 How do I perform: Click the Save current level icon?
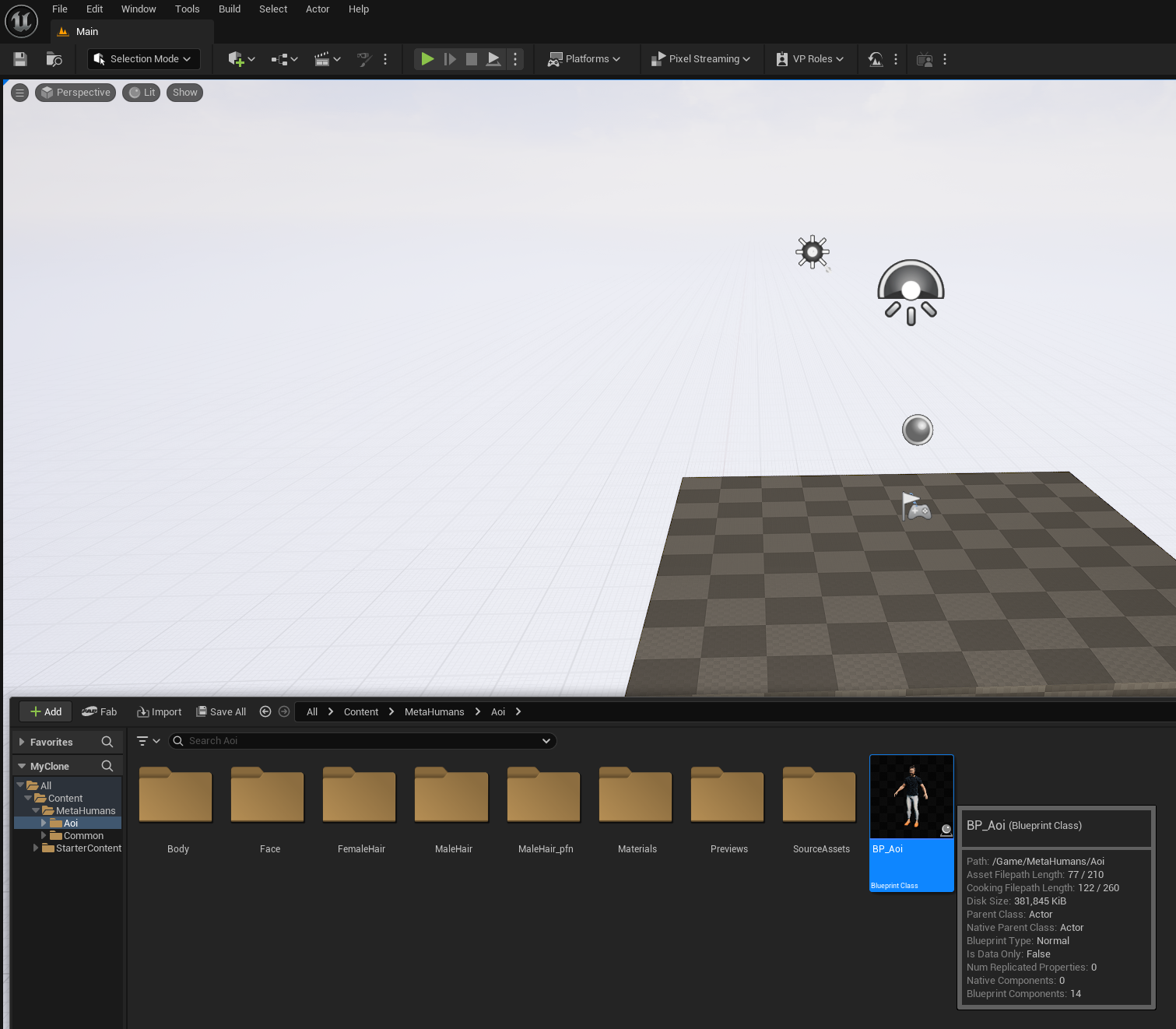point(20,59)
